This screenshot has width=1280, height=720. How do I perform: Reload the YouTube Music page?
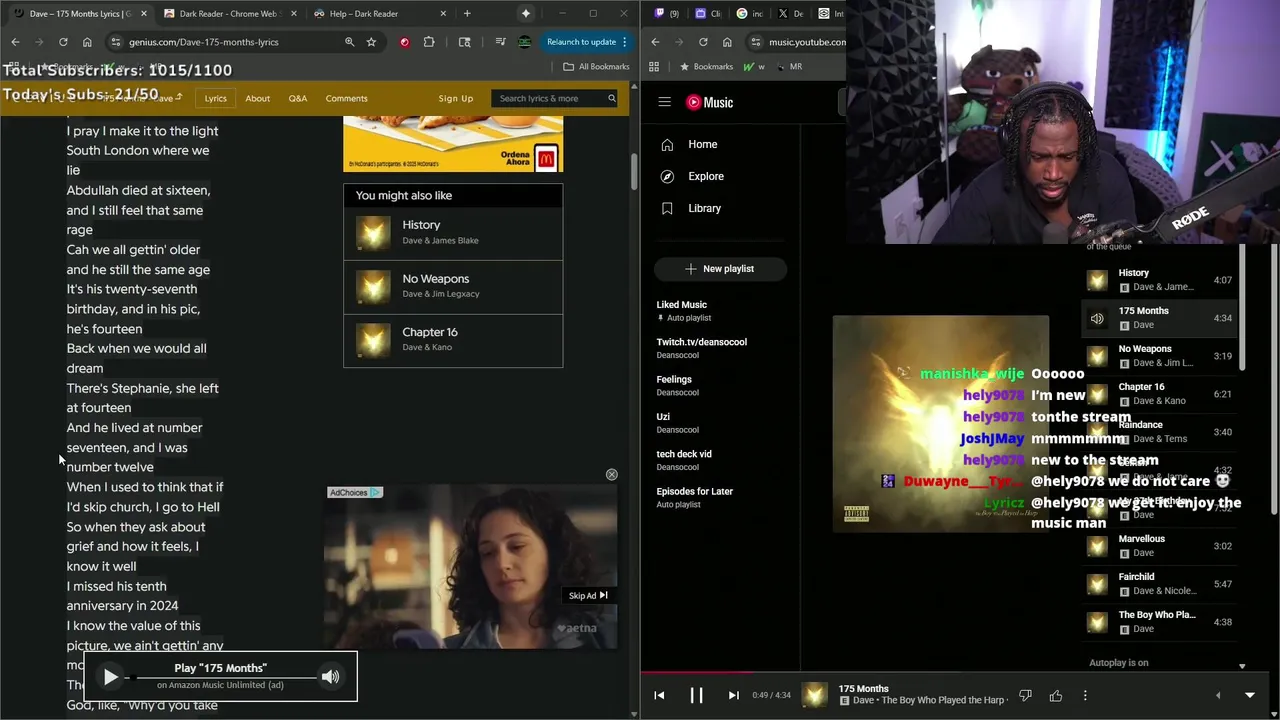coord(703,42)
